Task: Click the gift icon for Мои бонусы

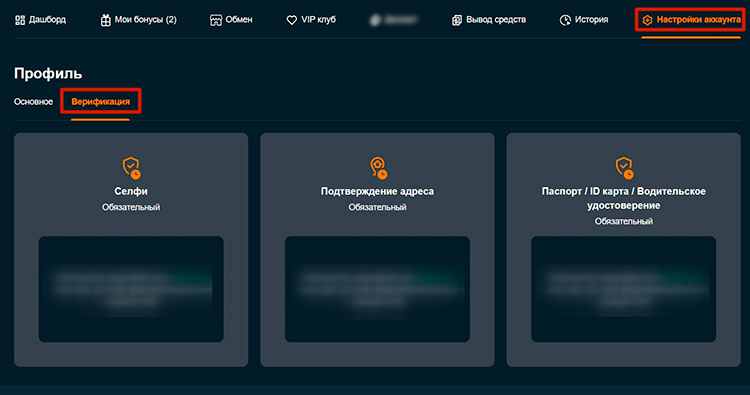Action: [x=105, y=20]
